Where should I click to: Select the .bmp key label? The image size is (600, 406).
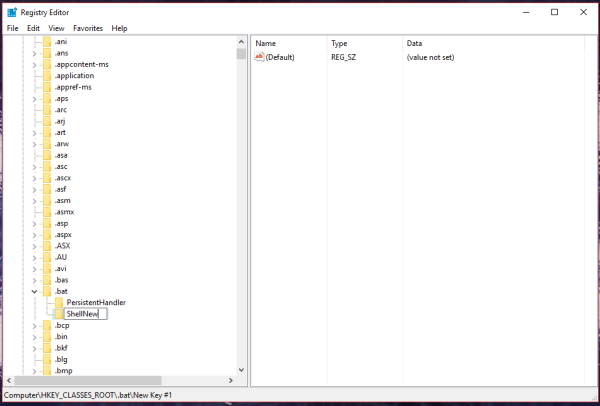[63, 370]
